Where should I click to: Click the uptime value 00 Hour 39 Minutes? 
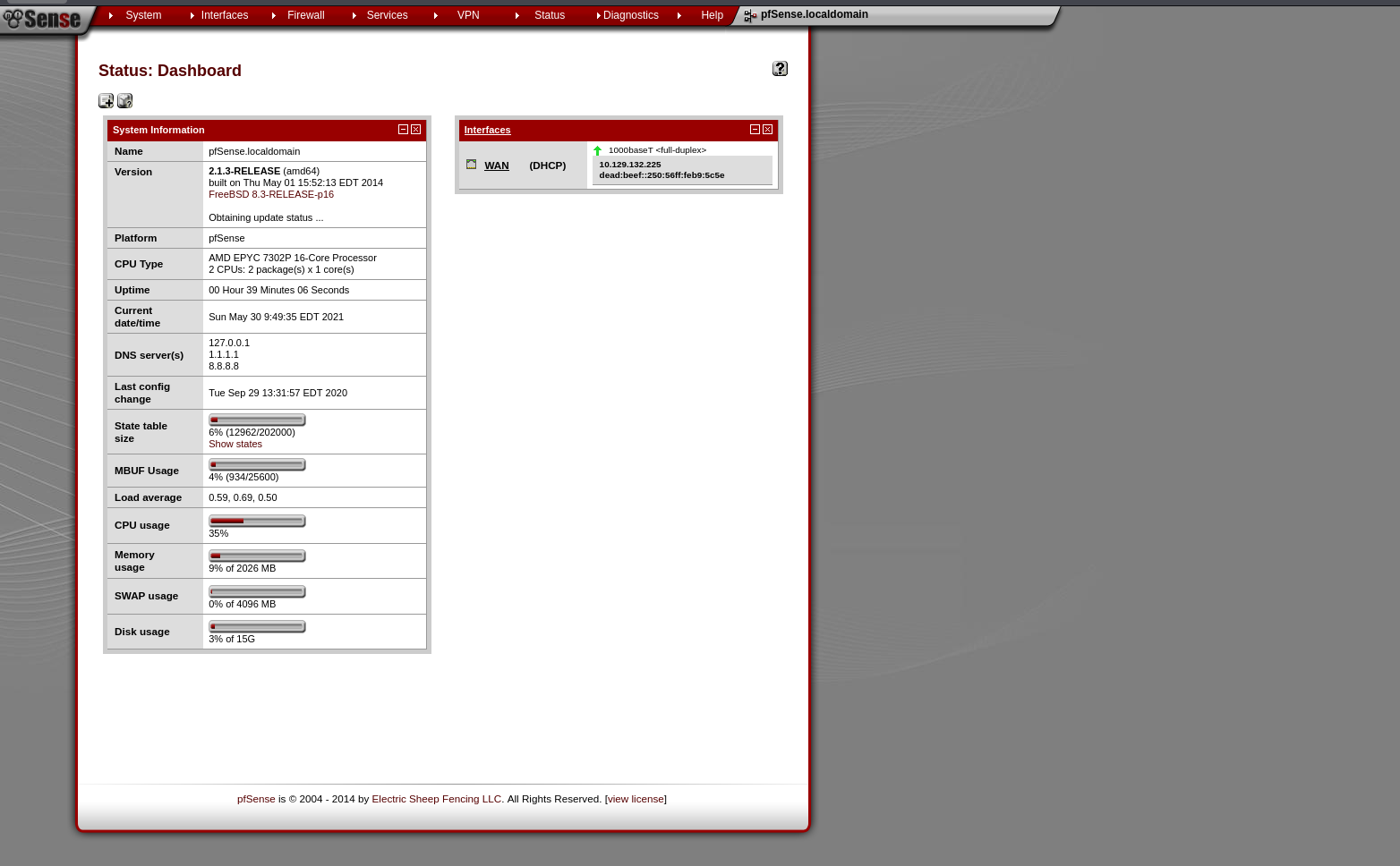point(278,290)
